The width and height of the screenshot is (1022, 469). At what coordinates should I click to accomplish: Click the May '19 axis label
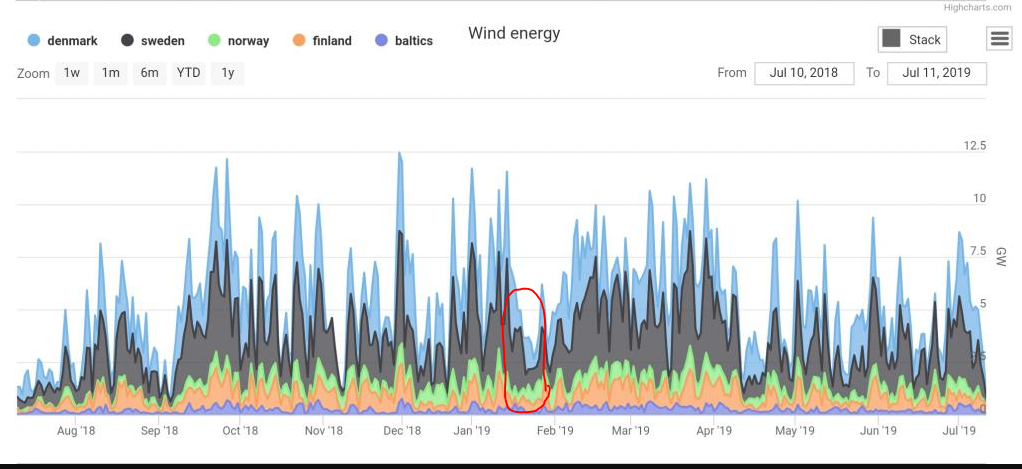(x=795, y=431)
